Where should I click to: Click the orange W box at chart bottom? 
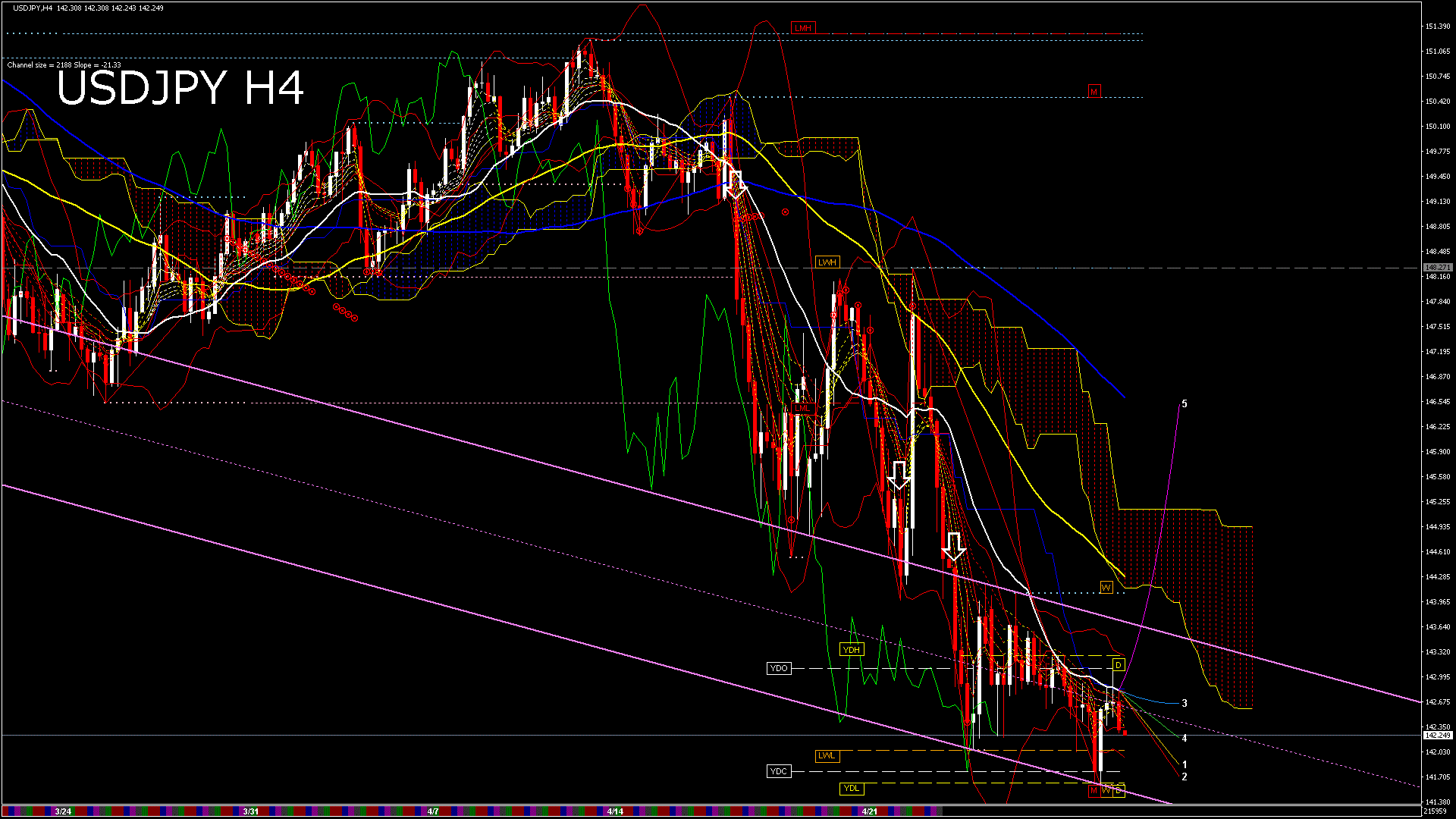[x=1106, y=791]
